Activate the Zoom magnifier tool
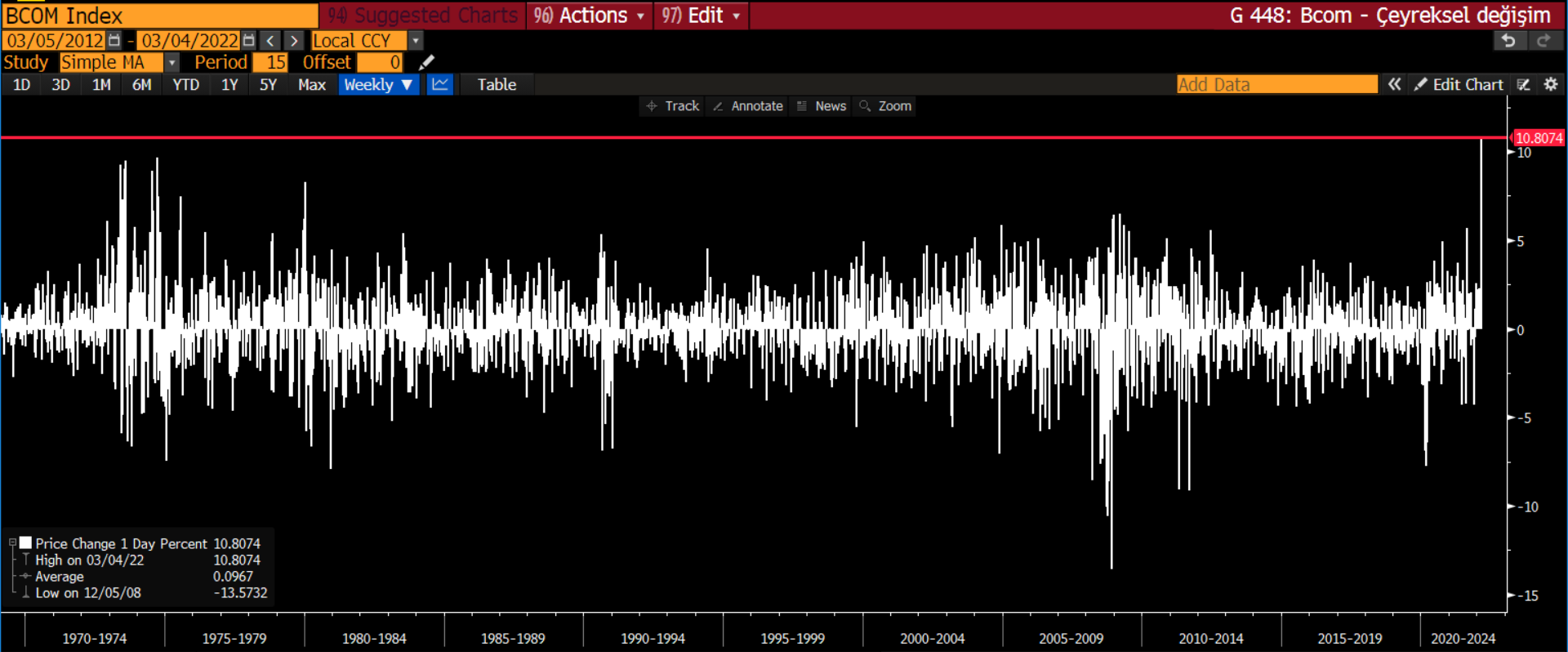This screenshot has height=652, width=1568. [885, 106]
